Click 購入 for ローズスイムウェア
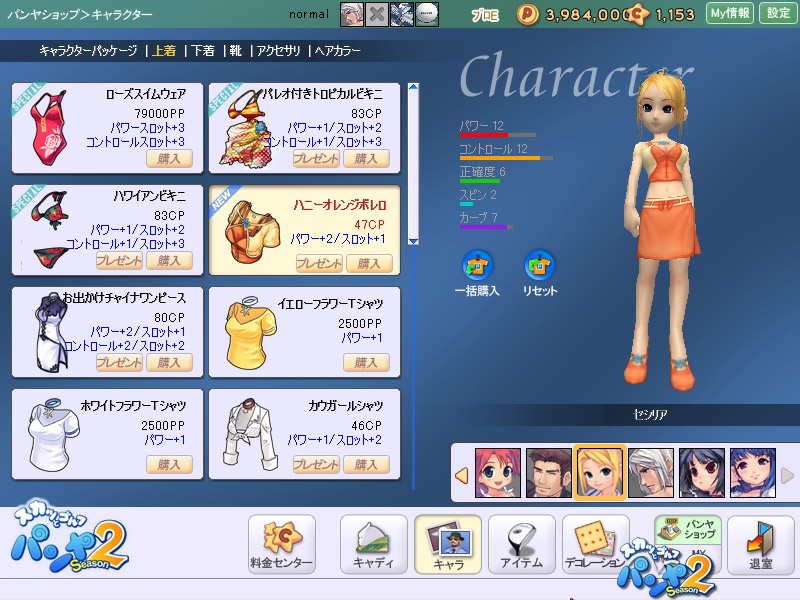 click(x=169, y=158)
